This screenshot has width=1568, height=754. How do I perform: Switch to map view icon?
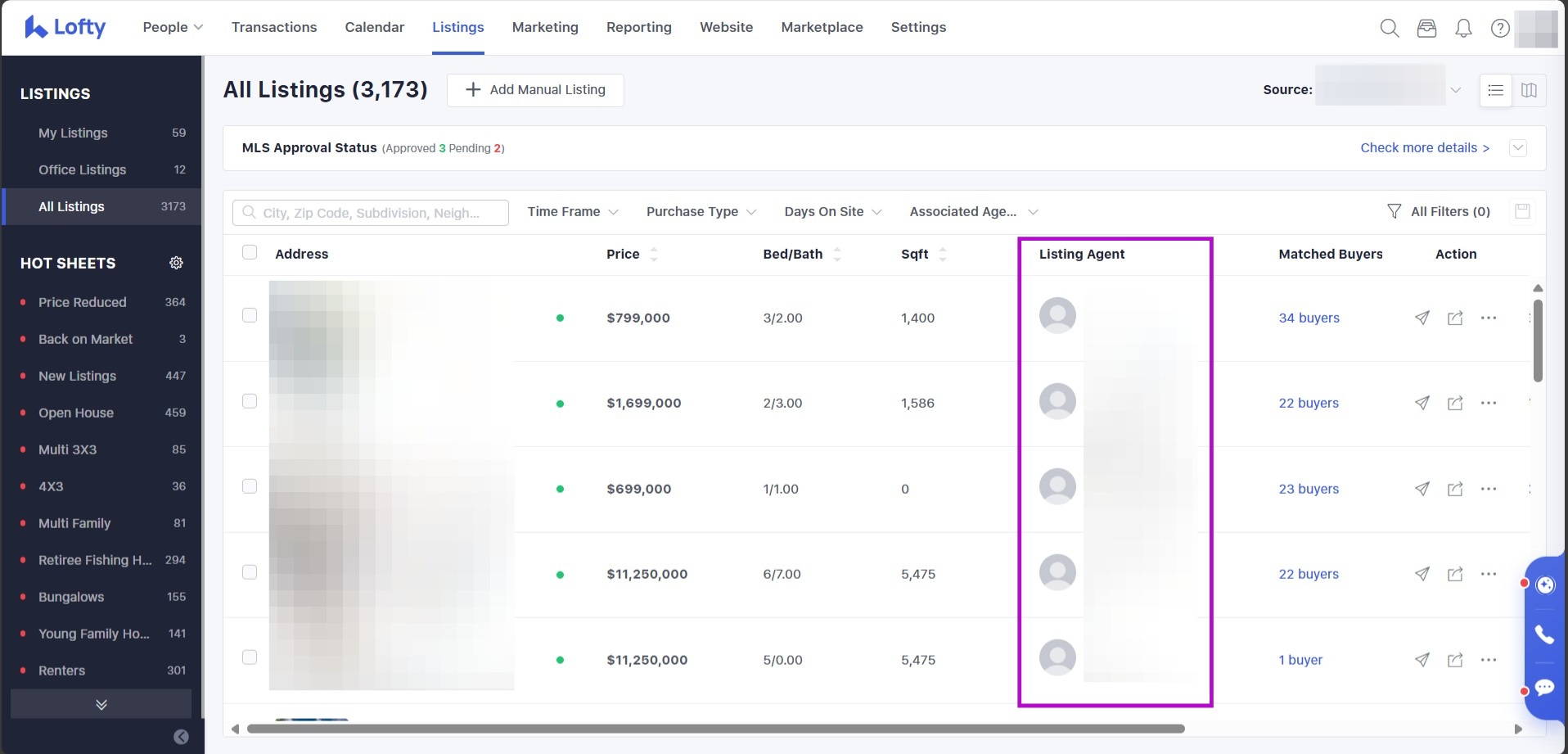pos(1529,90)
